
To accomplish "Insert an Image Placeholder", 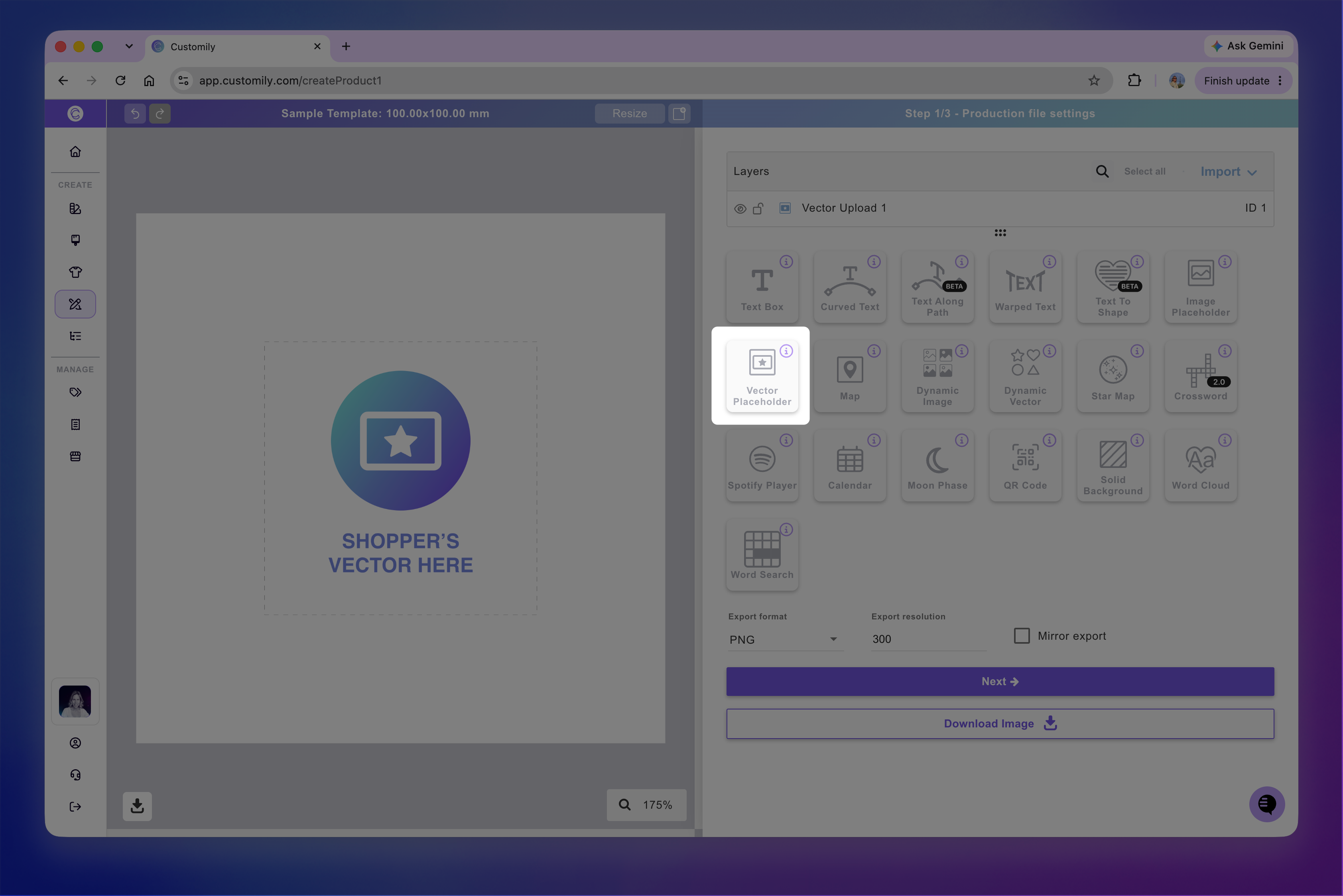I will [x=1201, y=287].
